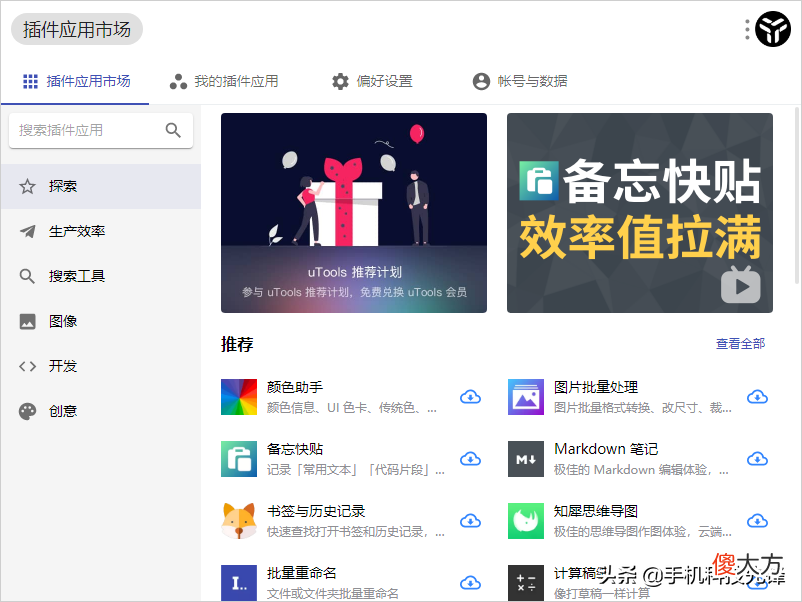This screenshot has height=602, width=802.
Task: Download the 书签与历史记录 plugin
Action: coord(470,521)
